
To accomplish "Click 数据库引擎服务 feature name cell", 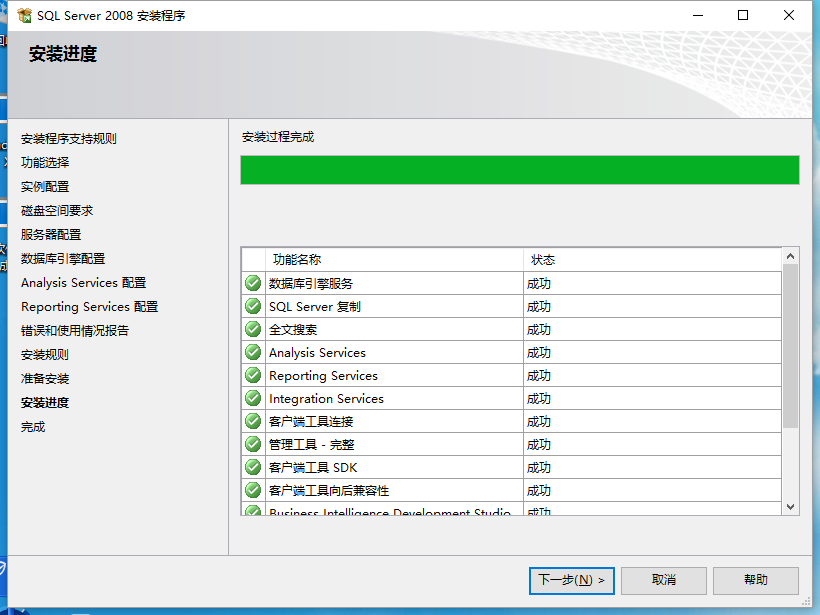I will [394, 283].
